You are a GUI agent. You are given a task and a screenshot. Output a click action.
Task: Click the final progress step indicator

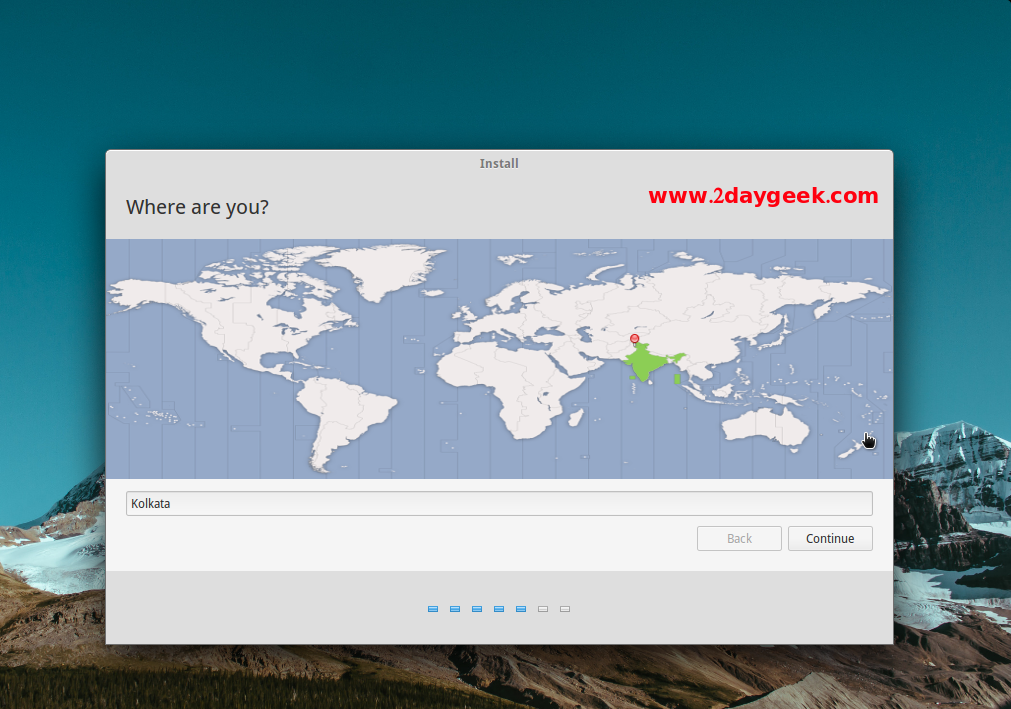pos(565,608)
